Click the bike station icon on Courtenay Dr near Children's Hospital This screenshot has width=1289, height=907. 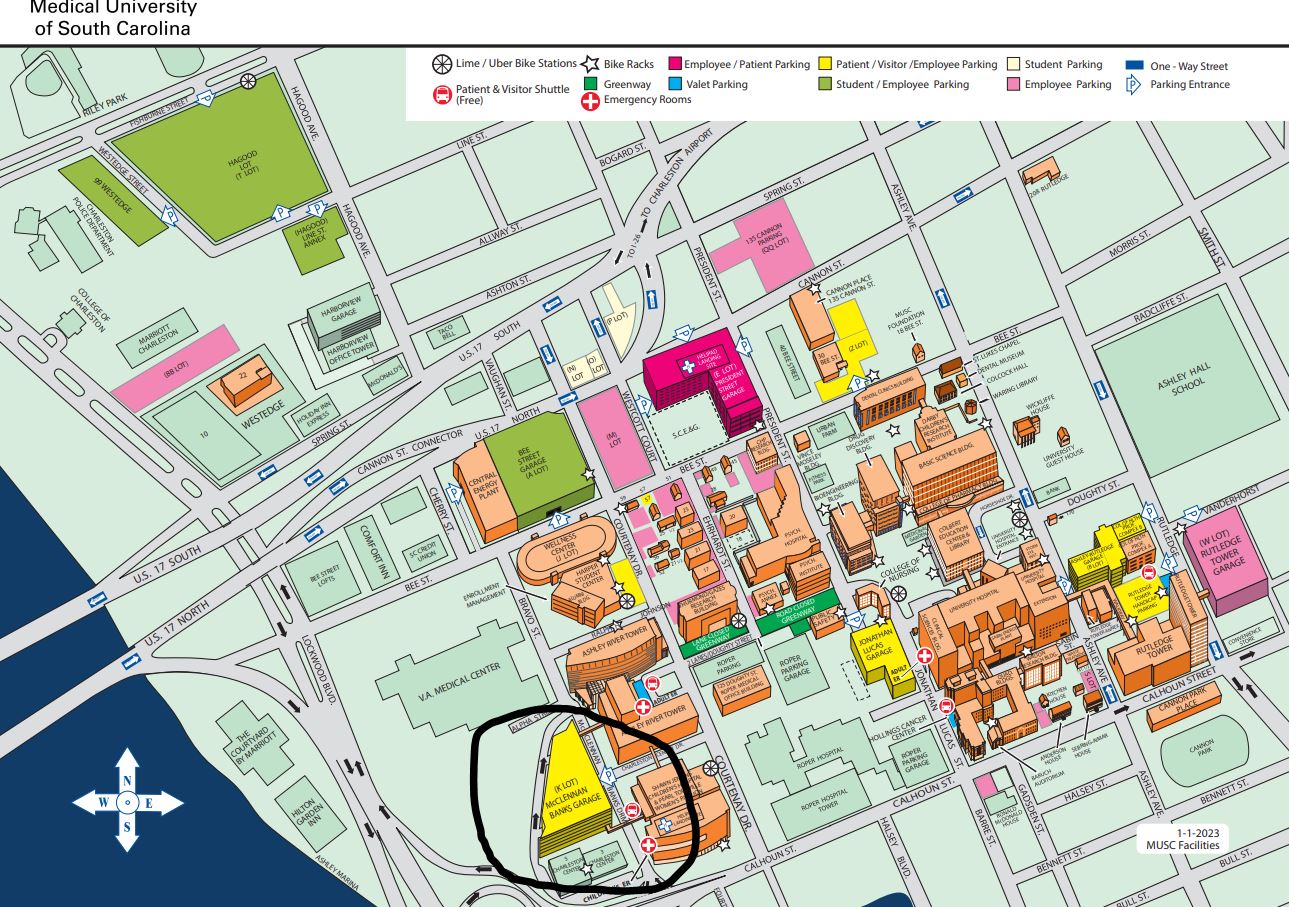tap(711, 768)
